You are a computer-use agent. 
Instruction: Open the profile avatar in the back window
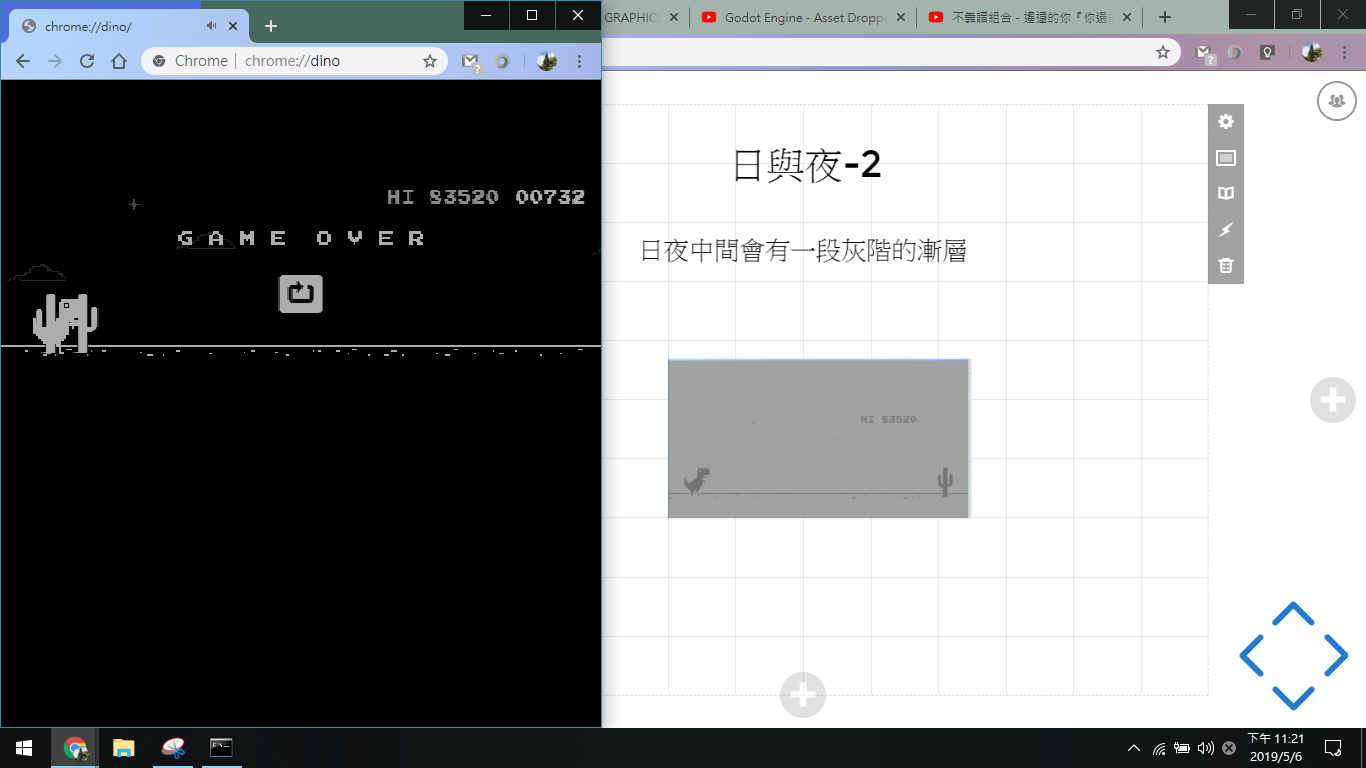[x=1312, y=52]
